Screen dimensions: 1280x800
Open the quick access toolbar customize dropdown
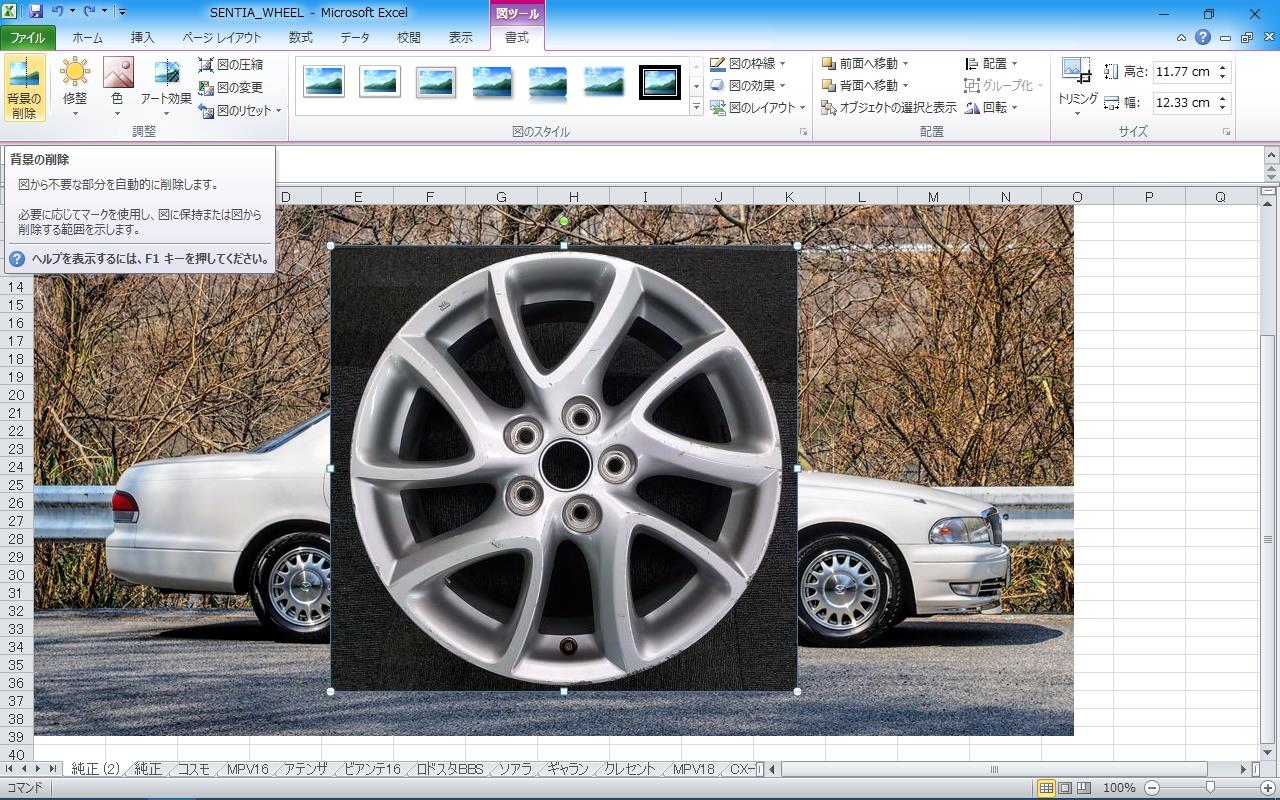[x=122, y=12]
